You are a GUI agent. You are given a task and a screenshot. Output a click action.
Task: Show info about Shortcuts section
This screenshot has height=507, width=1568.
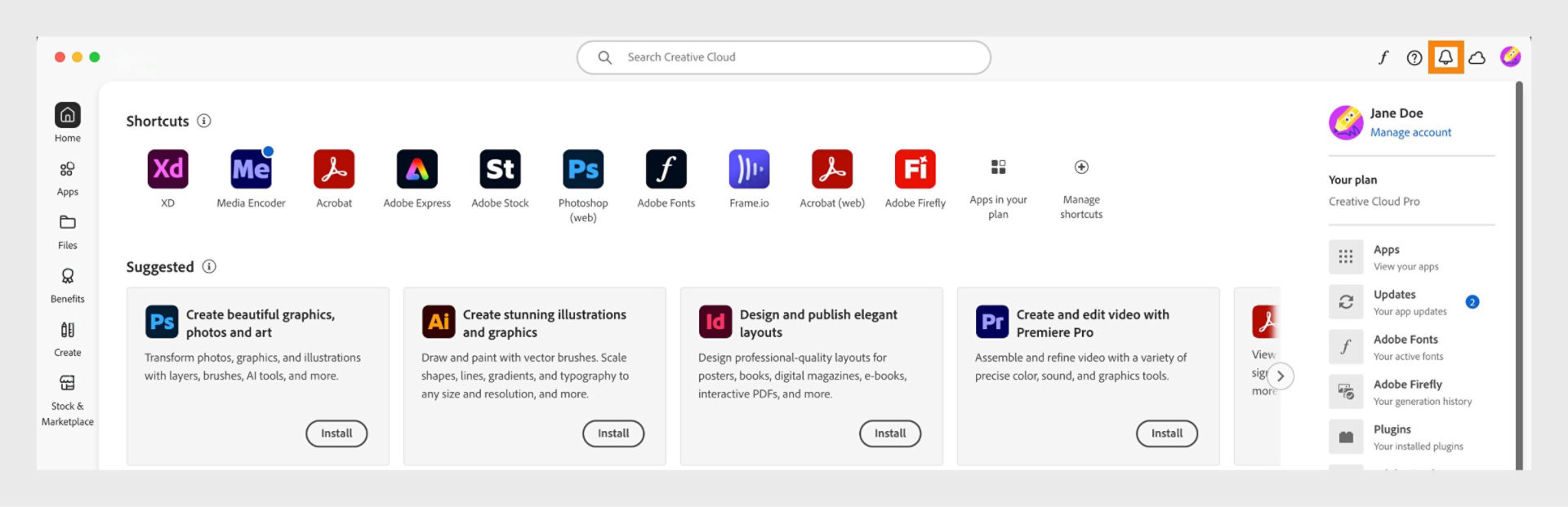204,121
